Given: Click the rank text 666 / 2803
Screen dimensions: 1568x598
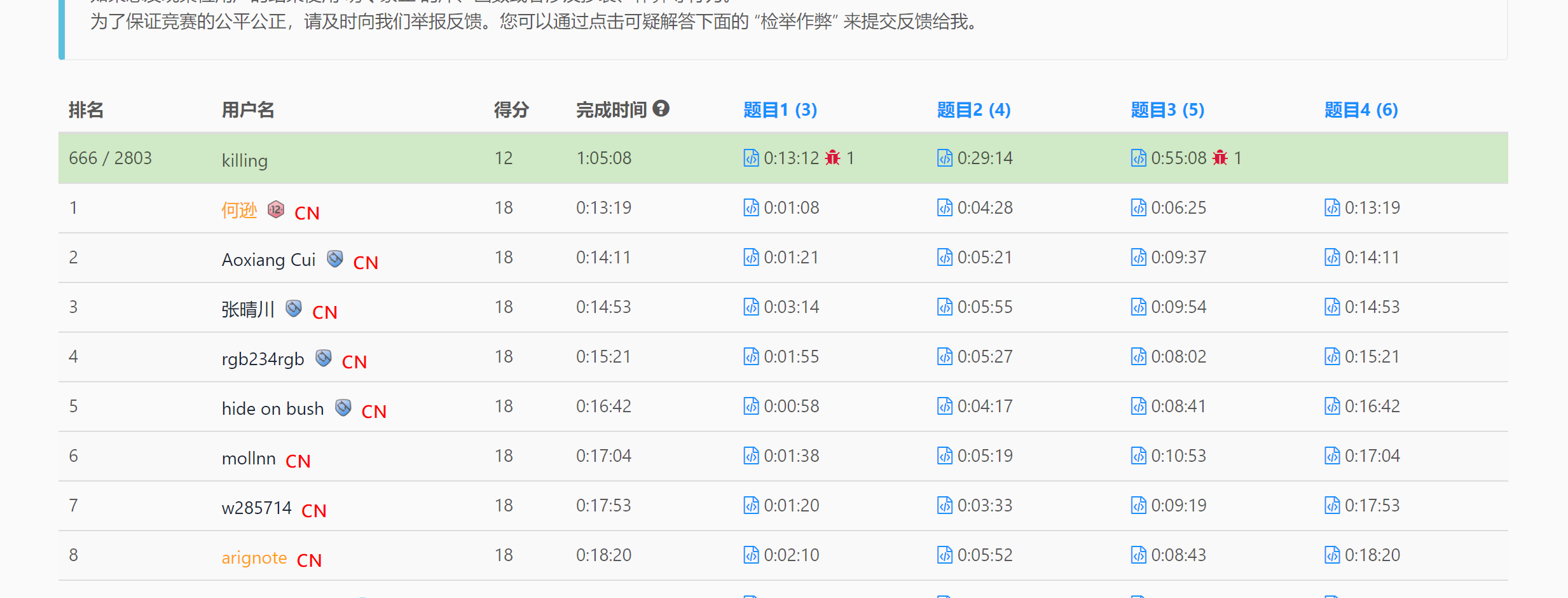Looking at the screenshot, I should [x=110, y=158].
